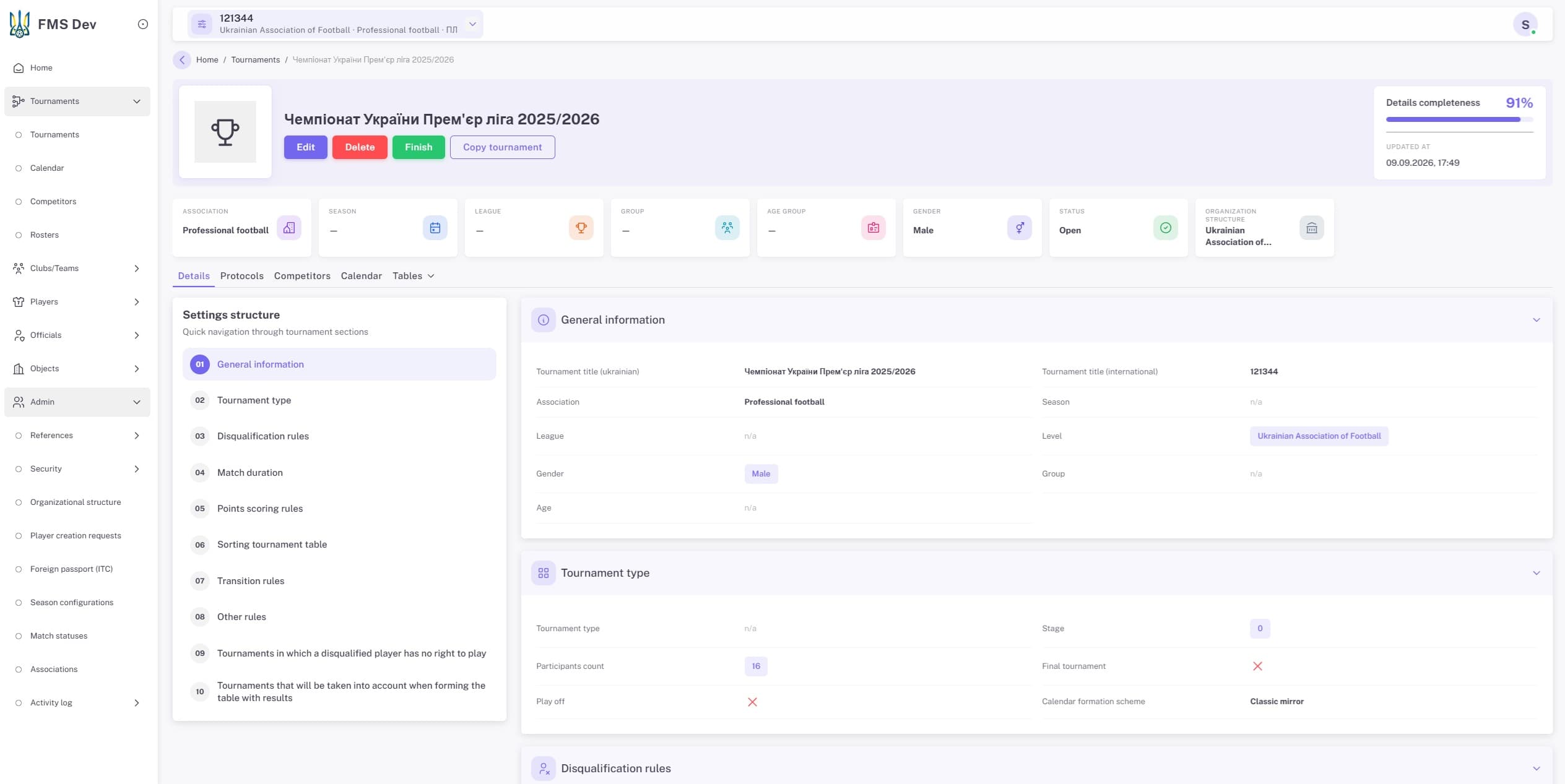Collapse the Tournament type section chevron
1565x784 pixels.
(1537, 573)
